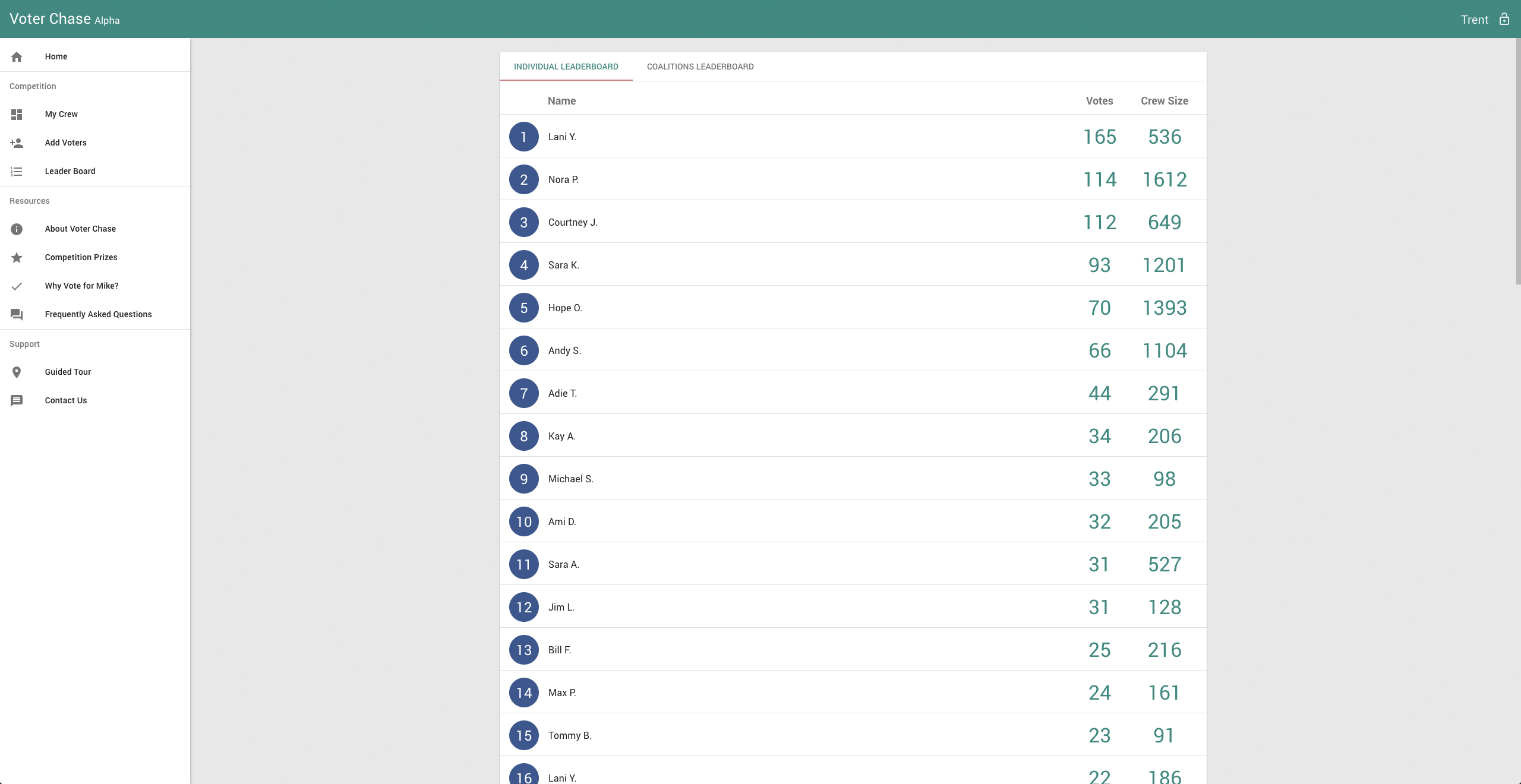Open Frequently Asked Questions page
Viewport: 1521px width, 784px height.
tap(98, 314)
